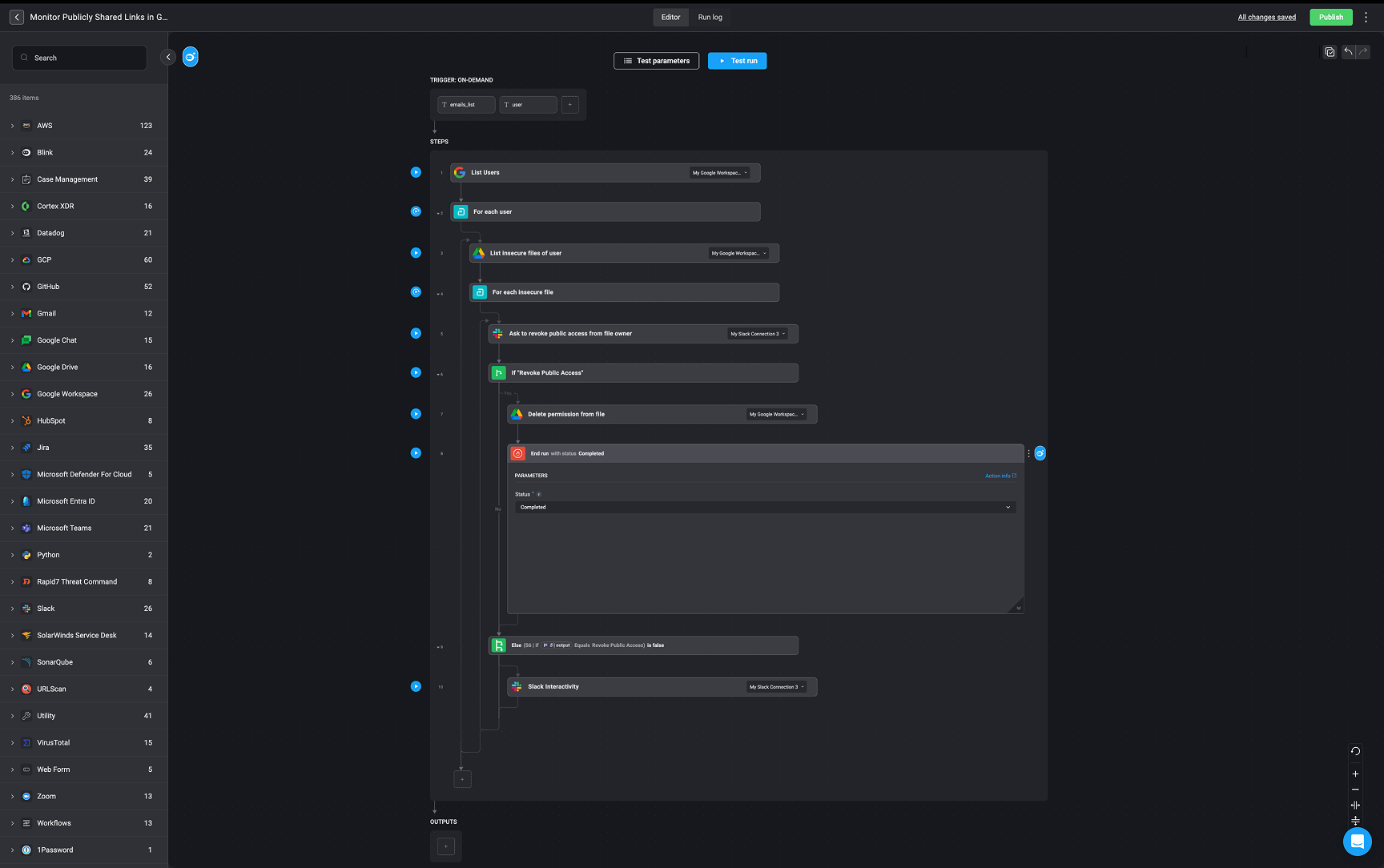Open the Microsoft Teams category row
Image resolution: width=1384 pixels, height=868 pixels.
(83, 528)
